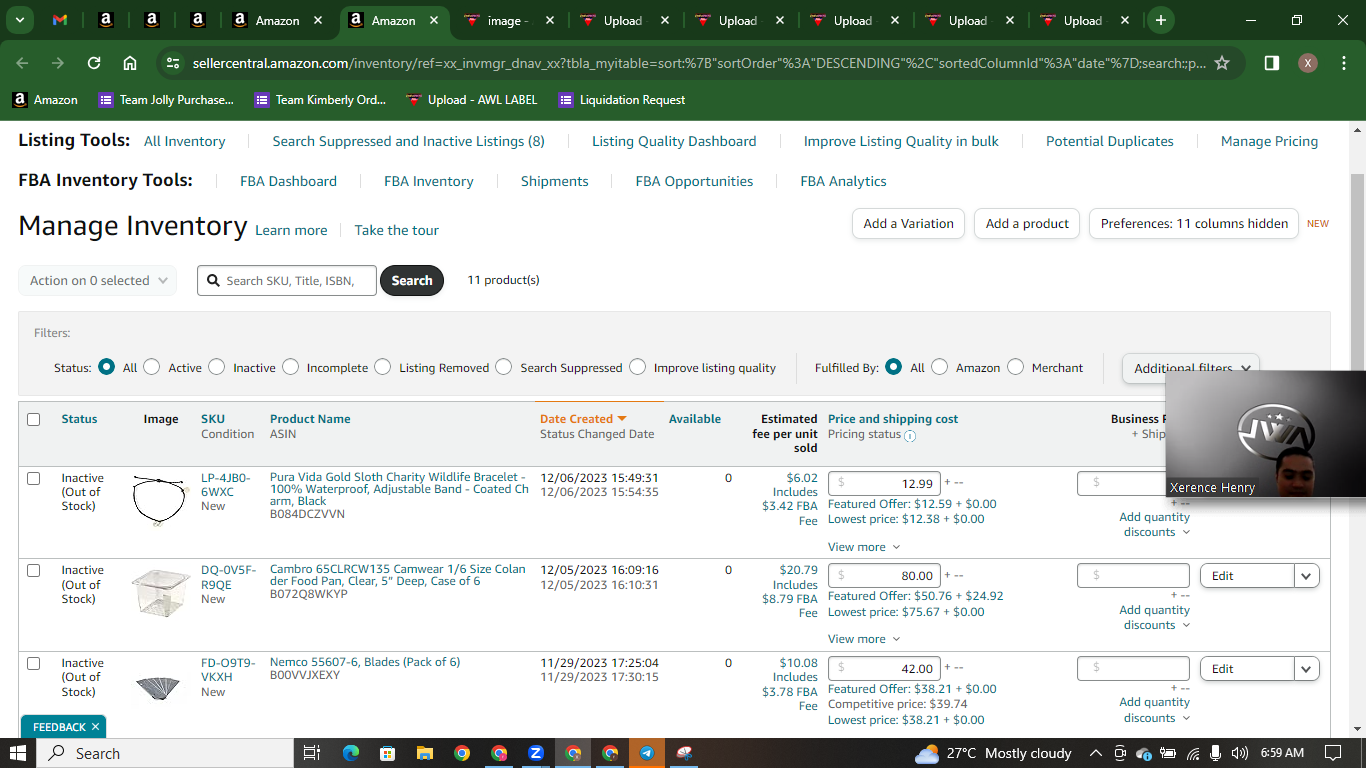Select the Active status radio button
Viewport: 1366px width, 768px height.
click(x=152, y=367)
